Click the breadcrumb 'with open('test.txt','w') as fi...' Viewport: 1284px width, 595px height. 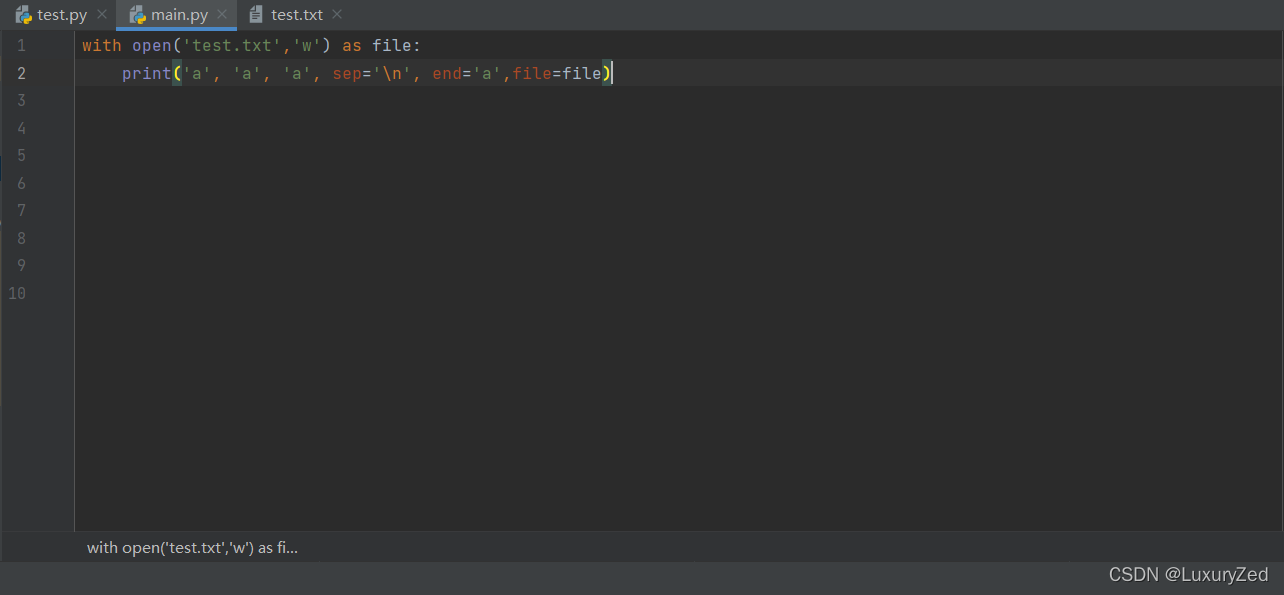click(192, 547)
